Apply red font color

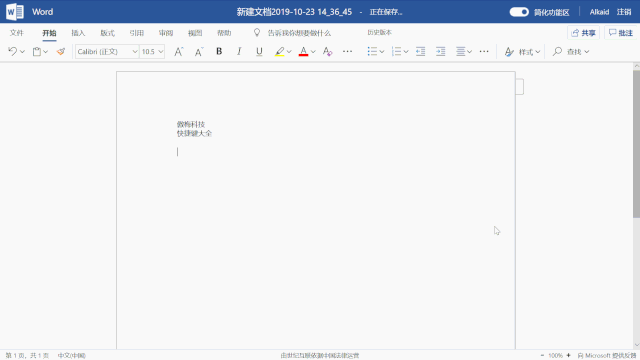pyautogui.click(x=303, y=51)
